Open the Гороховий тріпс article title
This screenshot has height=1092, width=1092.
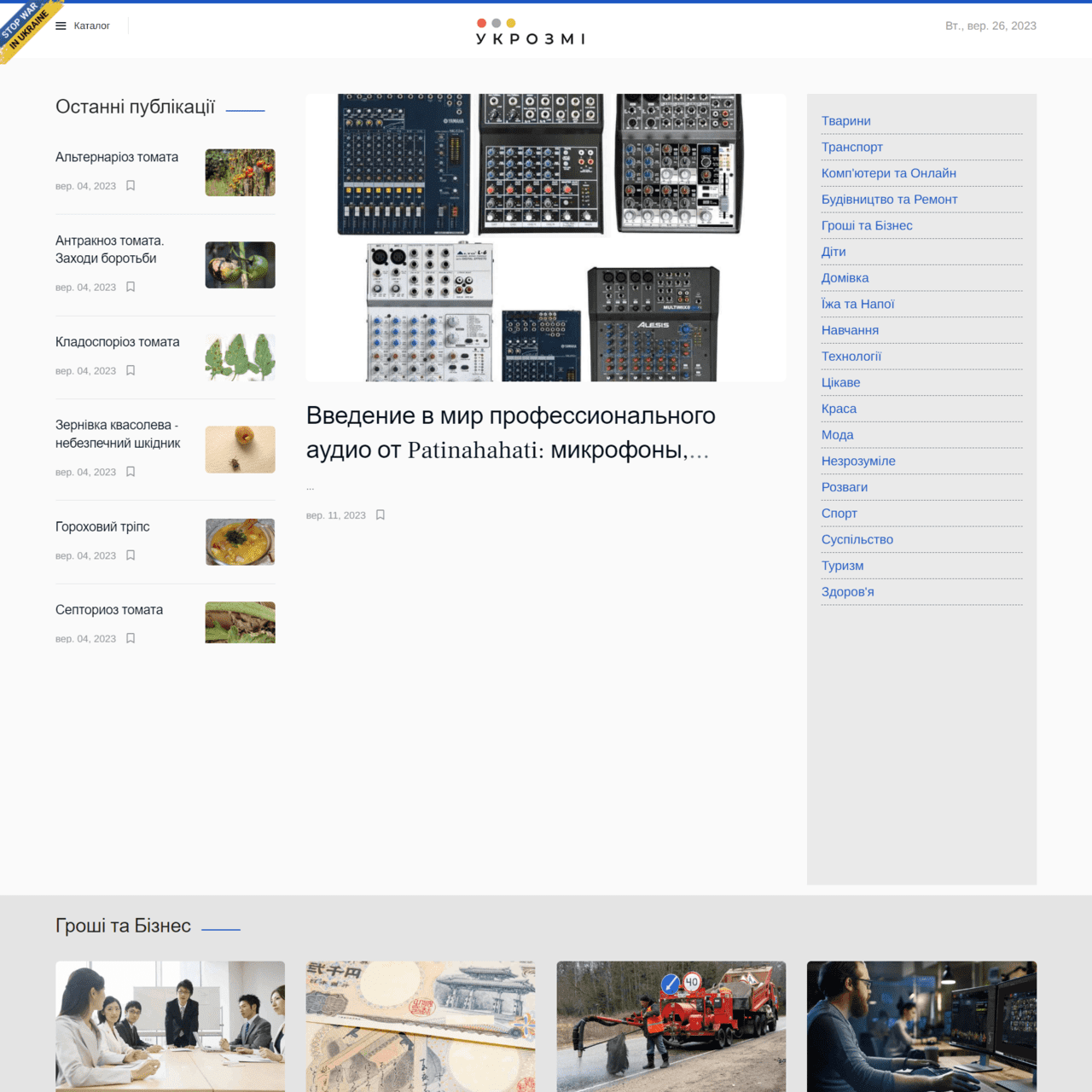(102, 527)
